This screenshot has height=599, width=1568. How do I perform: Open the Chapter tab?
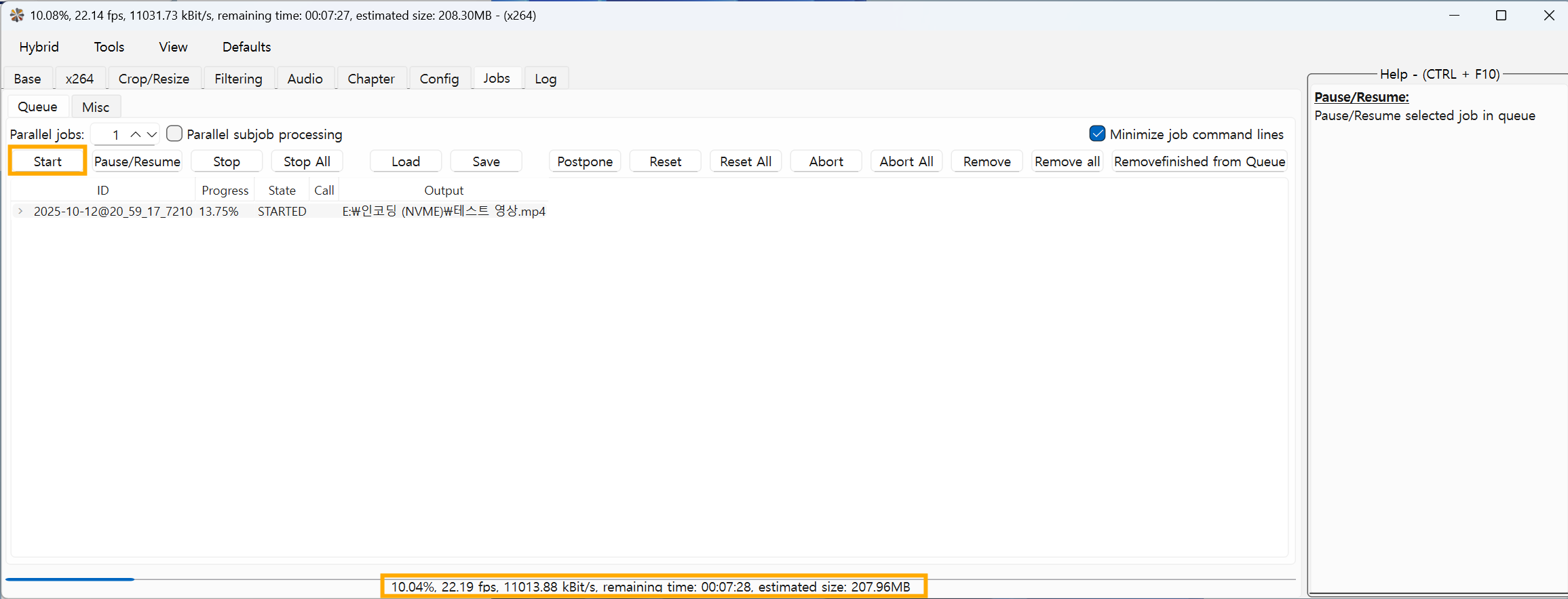[370, 79]
